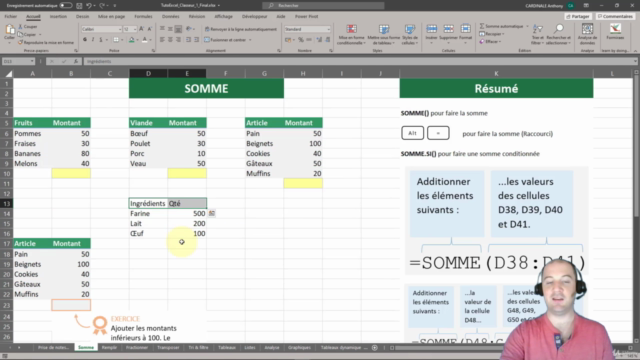Switch to the Mise en page tab
Viewport: 640px width, 360px height.
111,16
